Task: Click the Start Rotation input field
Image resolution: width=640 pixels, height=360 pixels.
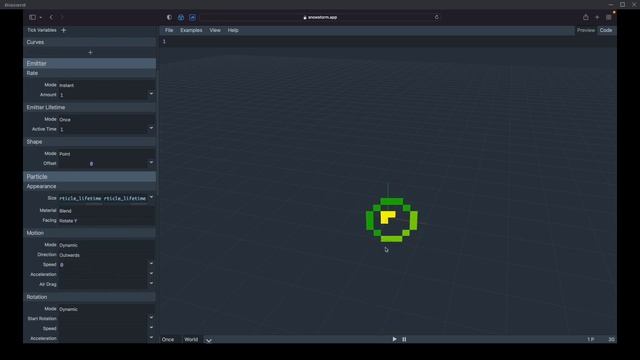Action: click(103, 318)
